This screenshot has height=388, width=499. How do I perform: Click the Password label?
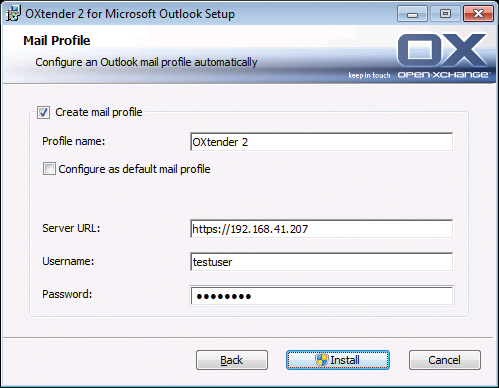(67, 294)
